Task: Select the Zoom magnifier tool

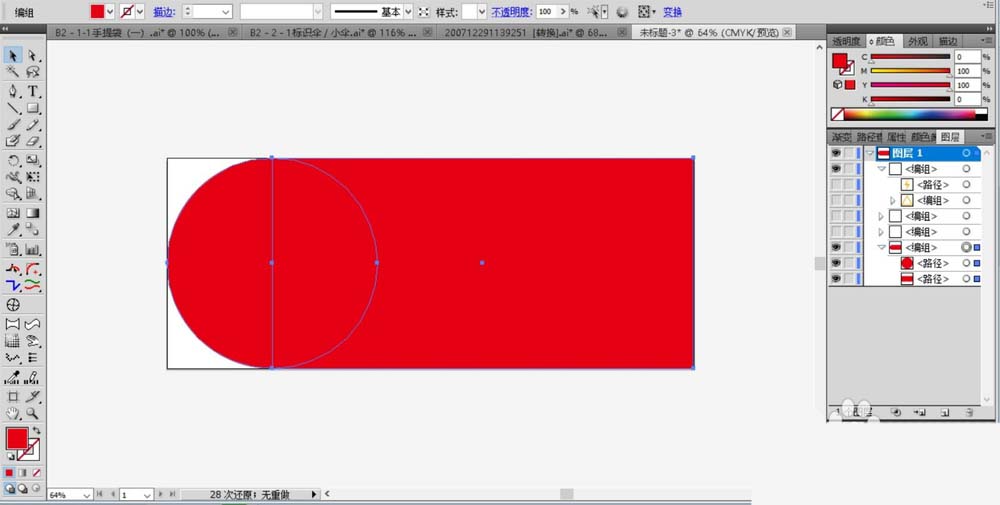Action: click(x=33, y=413)
